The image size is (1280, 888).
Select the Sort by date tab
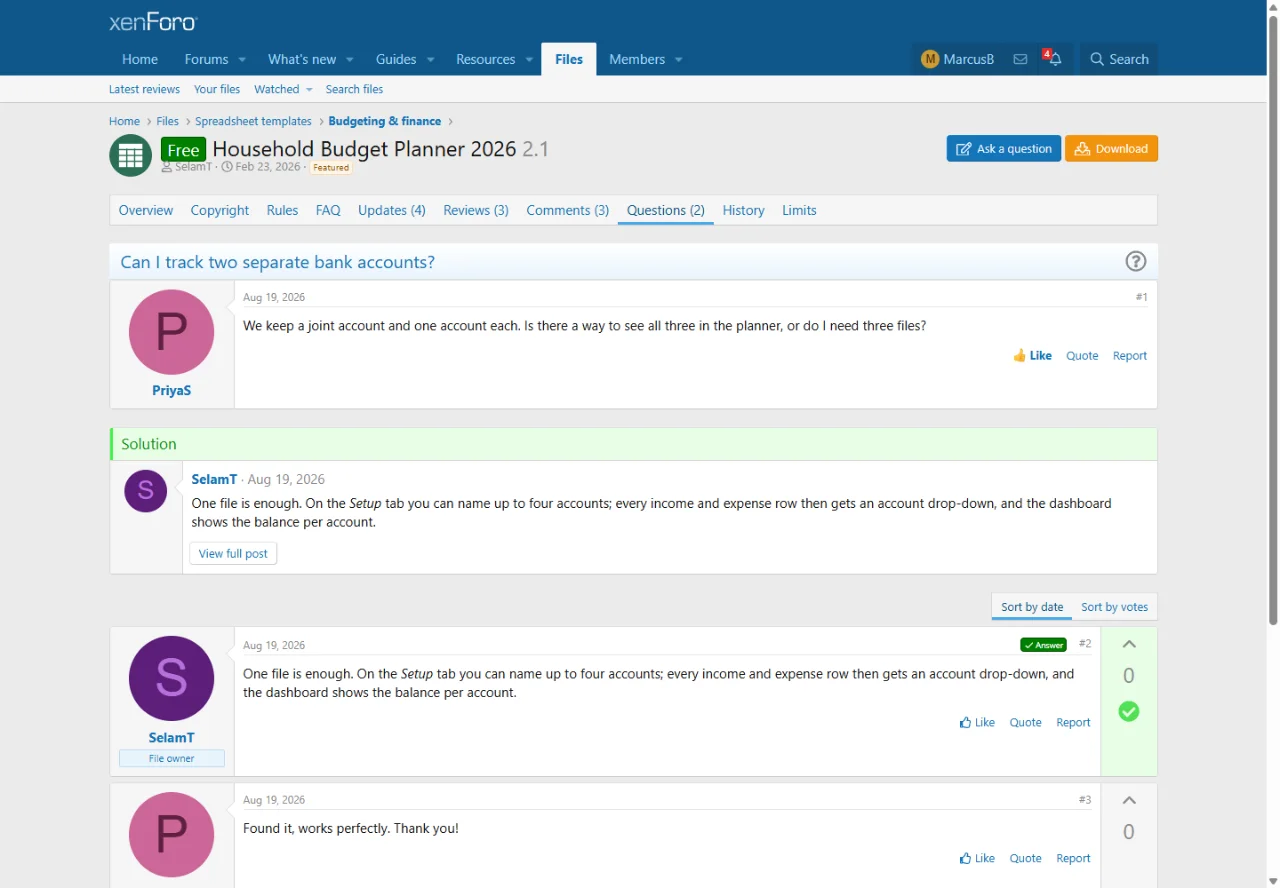[x=1032, y=607]
